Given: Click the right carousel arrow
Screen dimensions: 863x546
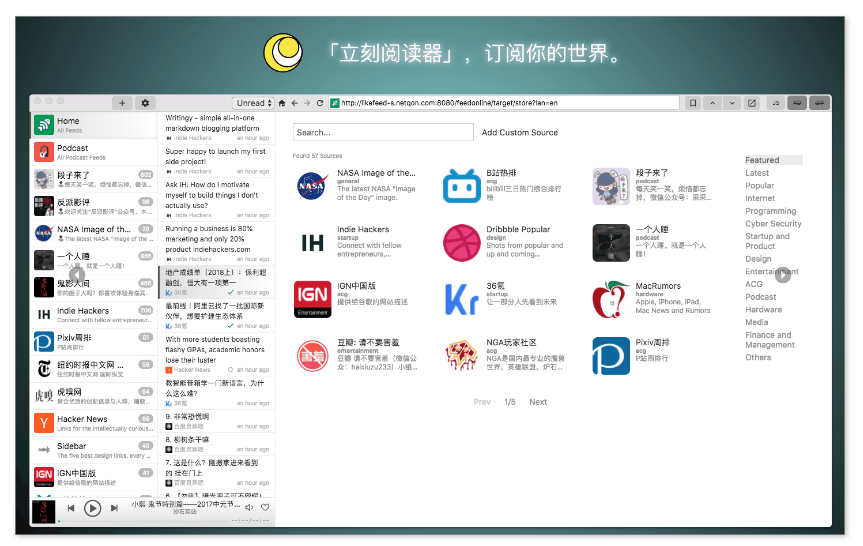Looking at the screenshot, I should click(783, 274).
